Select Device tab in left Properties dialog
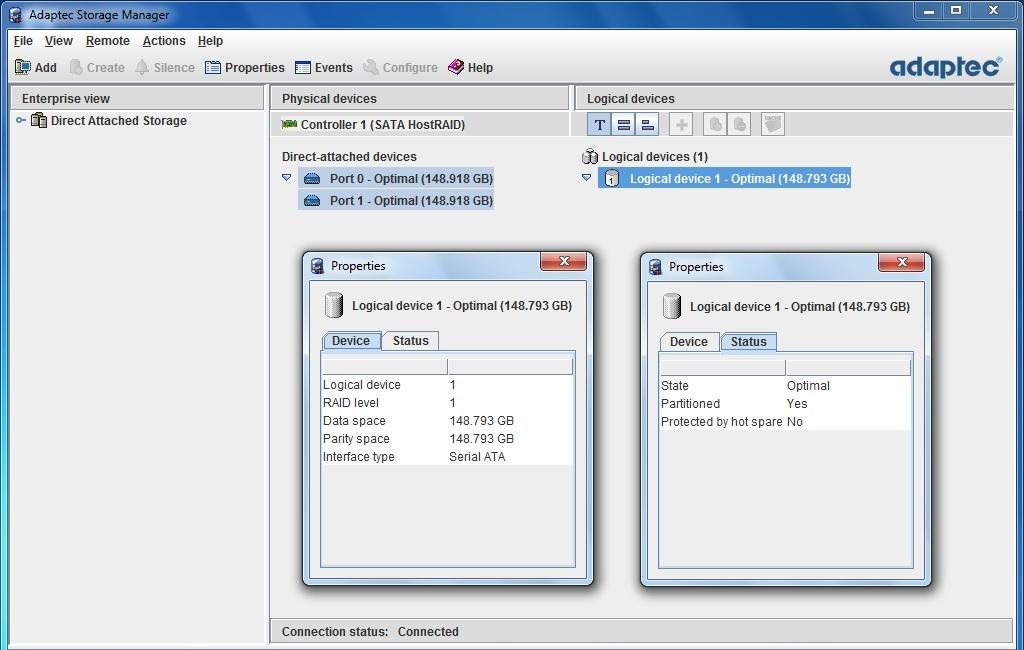 [x=351, y=340]
